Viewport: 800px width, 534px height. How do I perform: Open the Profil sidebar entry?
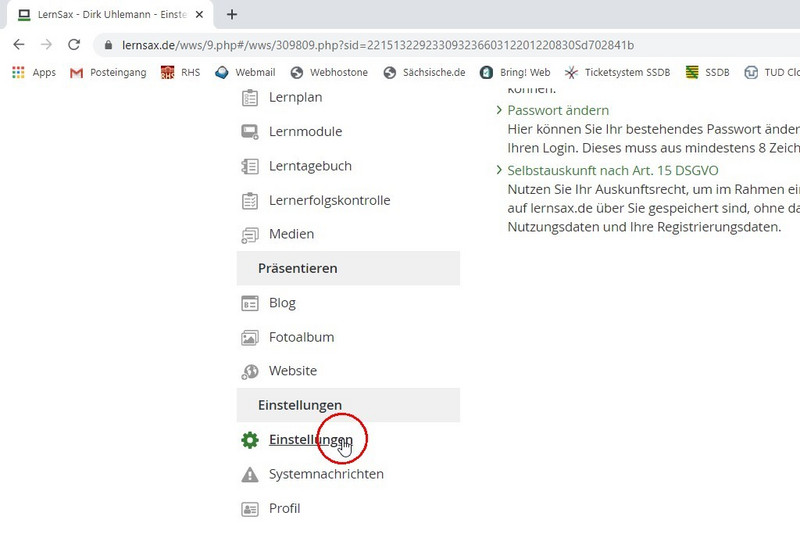point(284,508)
